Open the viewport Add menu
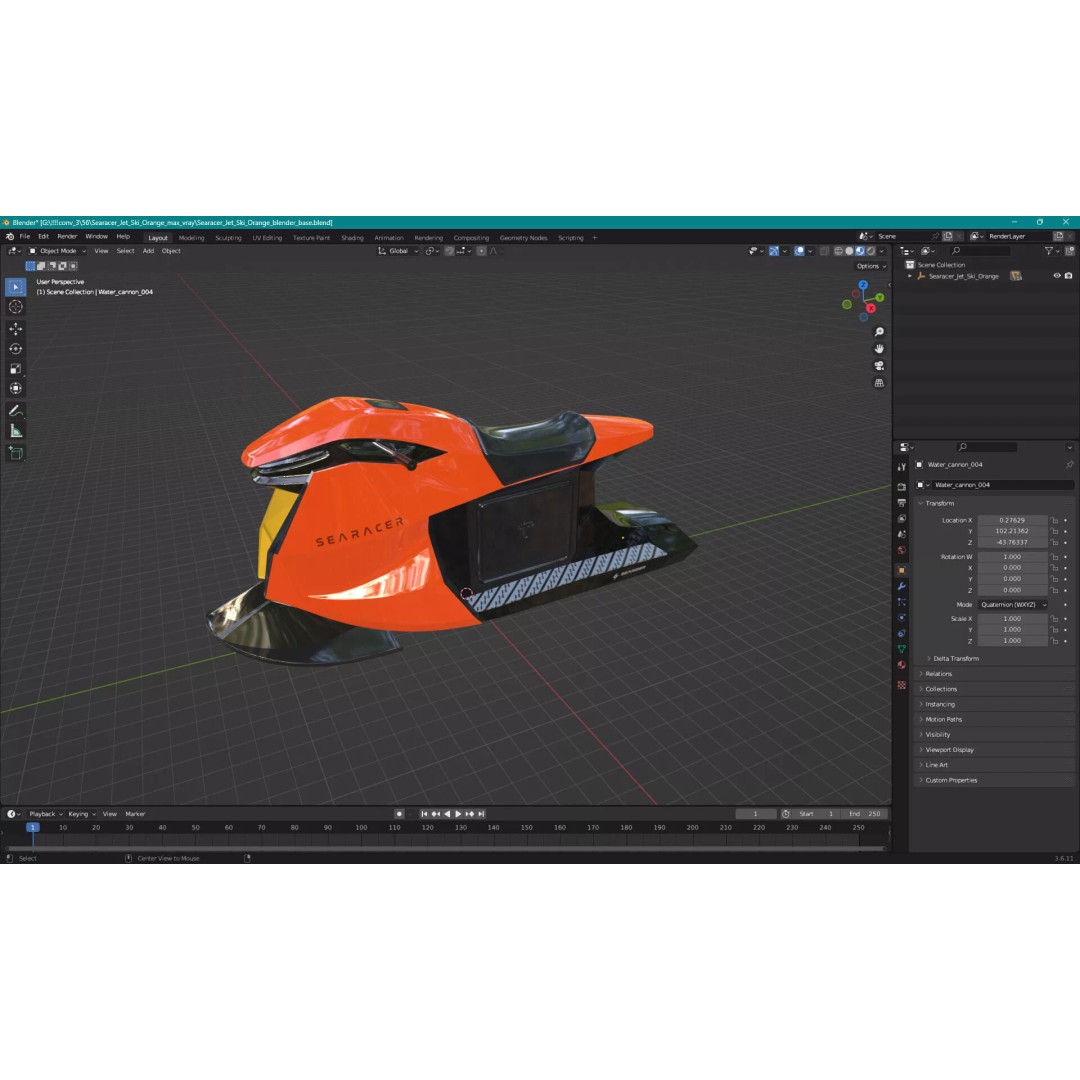 148,251
